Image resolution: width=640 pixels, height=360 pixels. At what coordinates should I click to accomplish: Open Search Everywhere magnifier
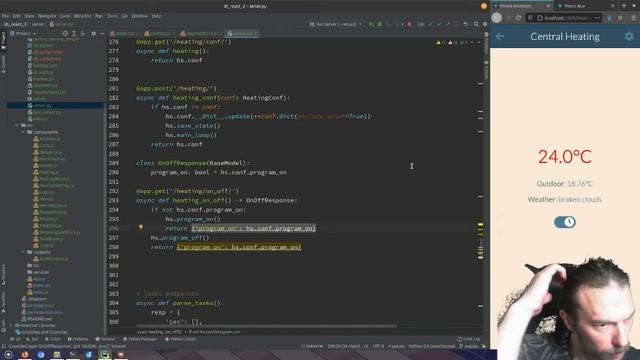[476, 24]
